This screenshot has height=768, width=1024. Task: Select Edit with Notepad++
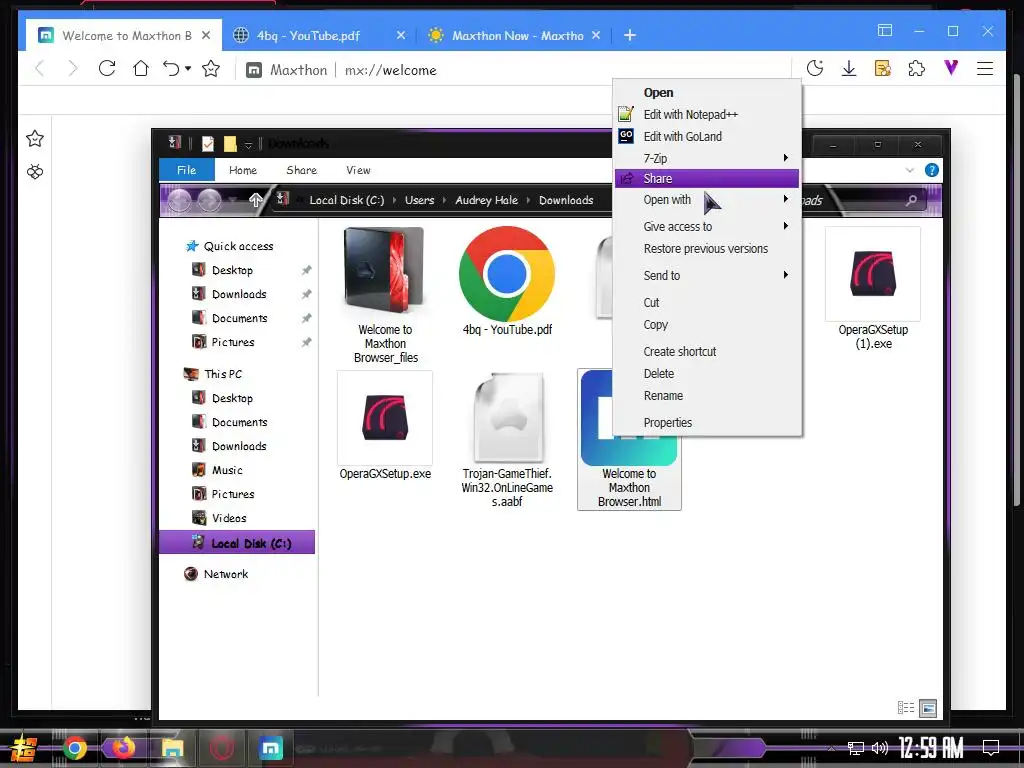pyautogui.click(x=707, y=114)
